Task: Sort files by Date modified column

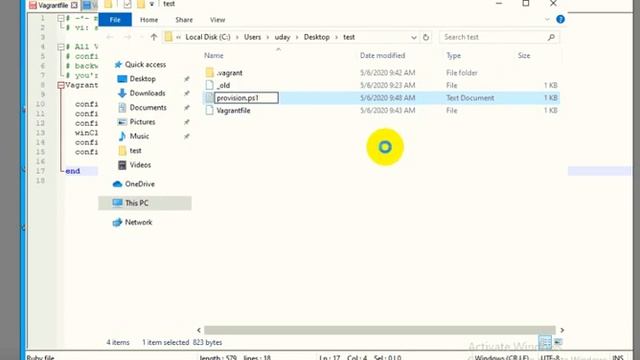Action: pyautogui.click(x=382, y=56)
